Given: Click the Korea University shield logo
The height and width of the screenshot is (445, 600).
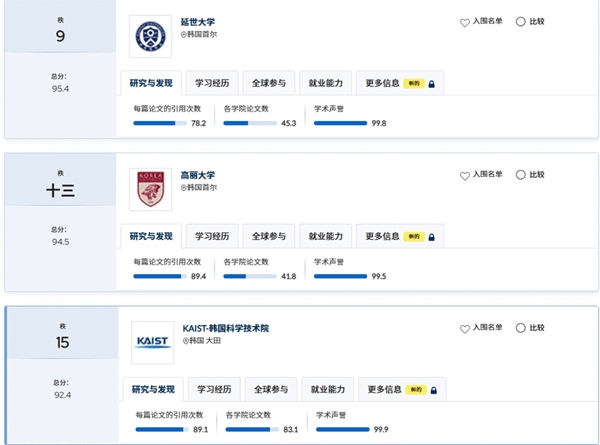Looking at the screenshot, I should point(150,189).
